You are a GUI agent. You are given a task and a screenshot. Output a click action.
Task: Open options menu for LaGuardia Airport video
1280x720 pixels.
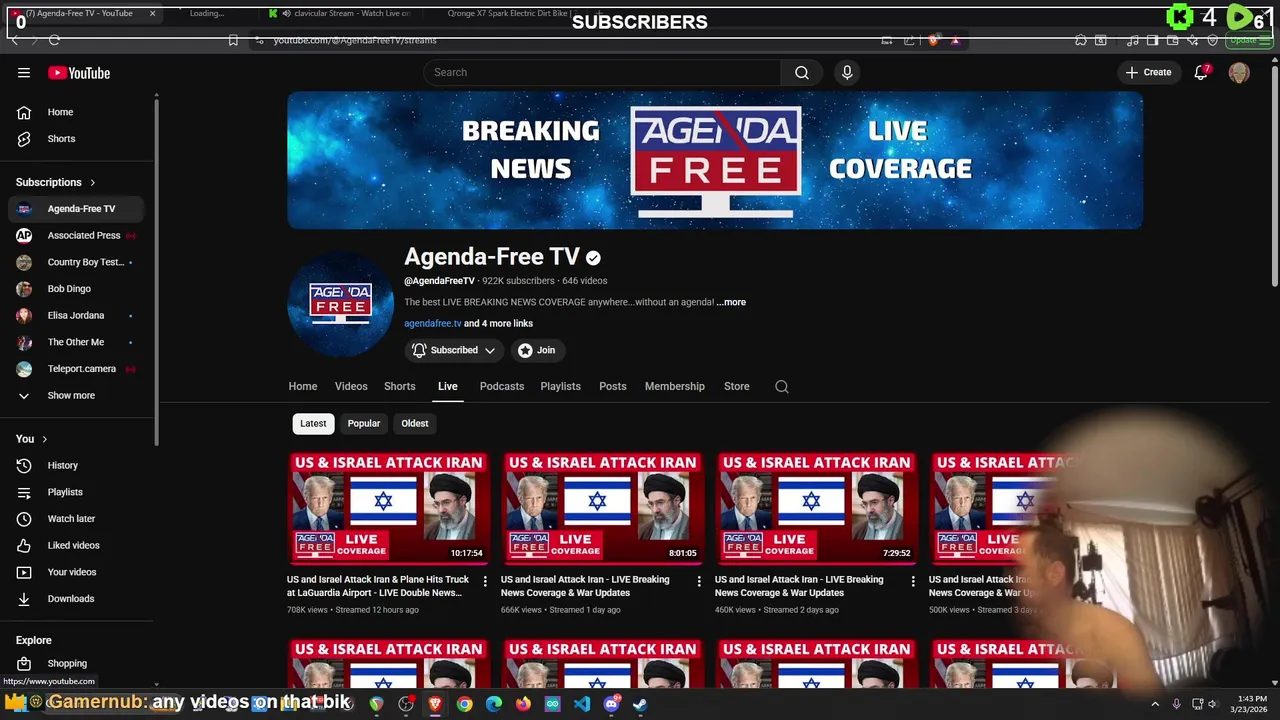[x=485, y=581]
